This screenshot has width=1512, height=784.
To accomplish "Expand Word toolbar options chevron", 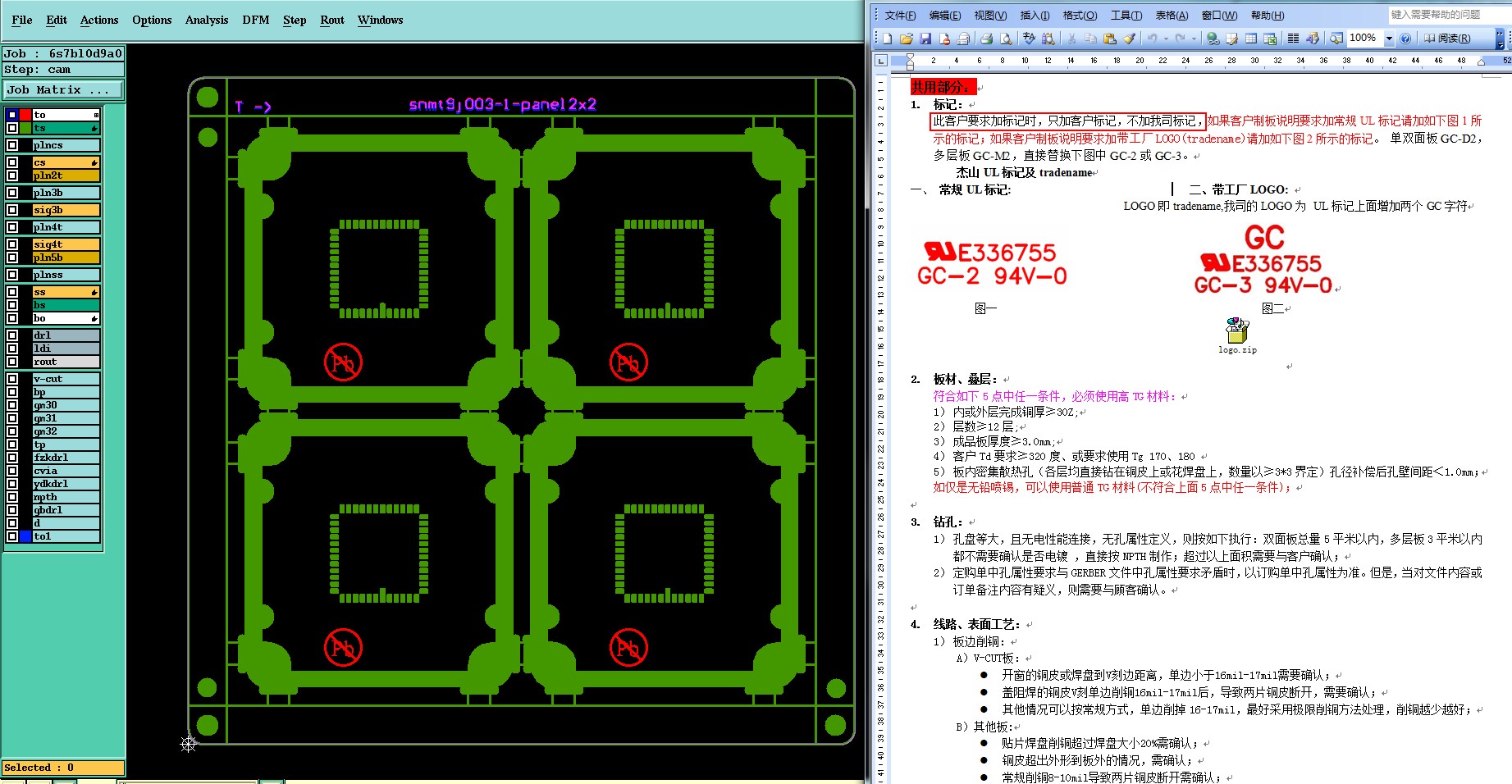I will coord(1500,39).
